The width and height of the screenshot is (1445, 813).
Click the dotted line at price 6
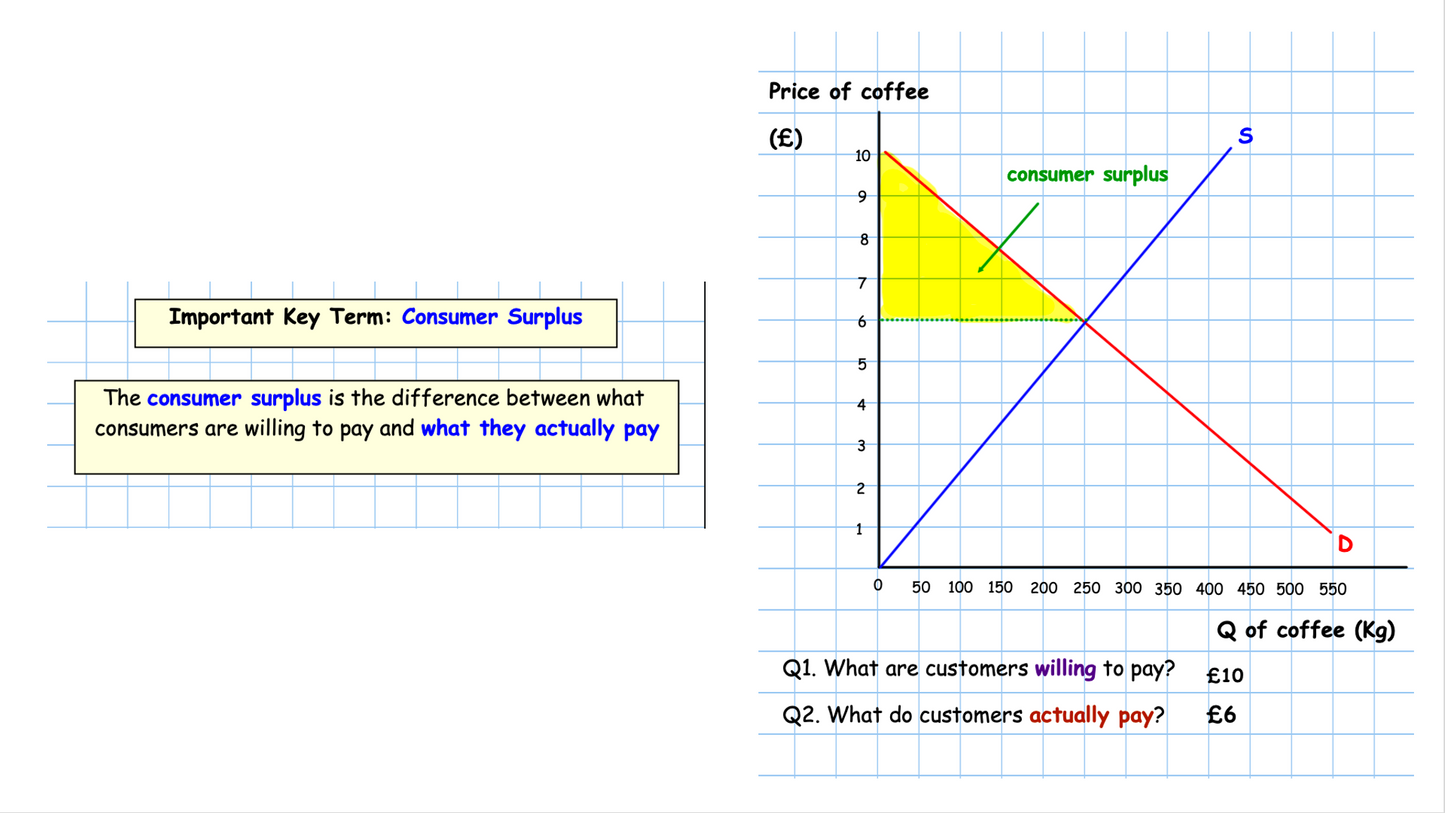tap(980, 319)
